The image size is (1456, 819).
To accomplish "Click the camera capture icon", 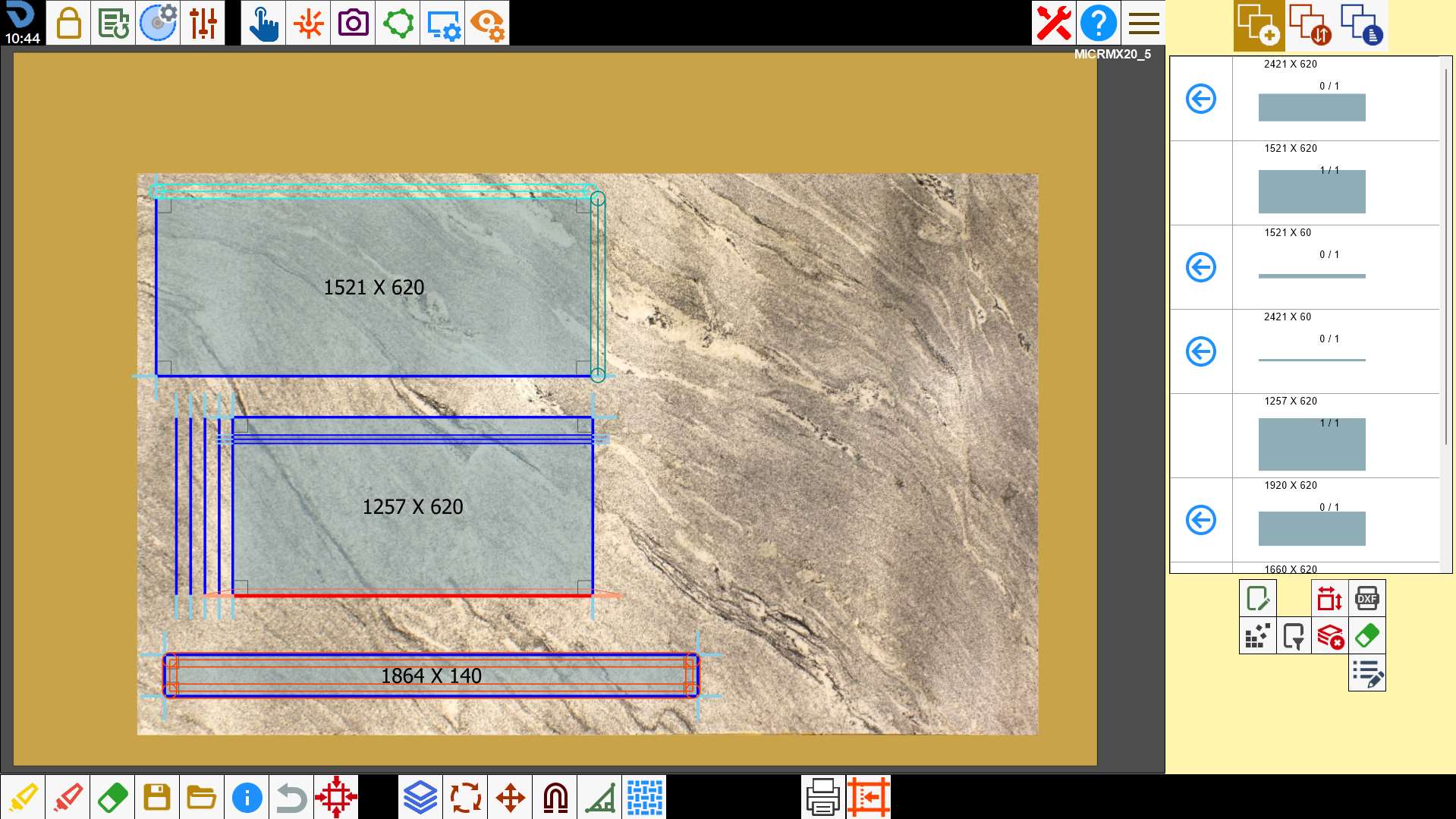I will tap(353, 23).
